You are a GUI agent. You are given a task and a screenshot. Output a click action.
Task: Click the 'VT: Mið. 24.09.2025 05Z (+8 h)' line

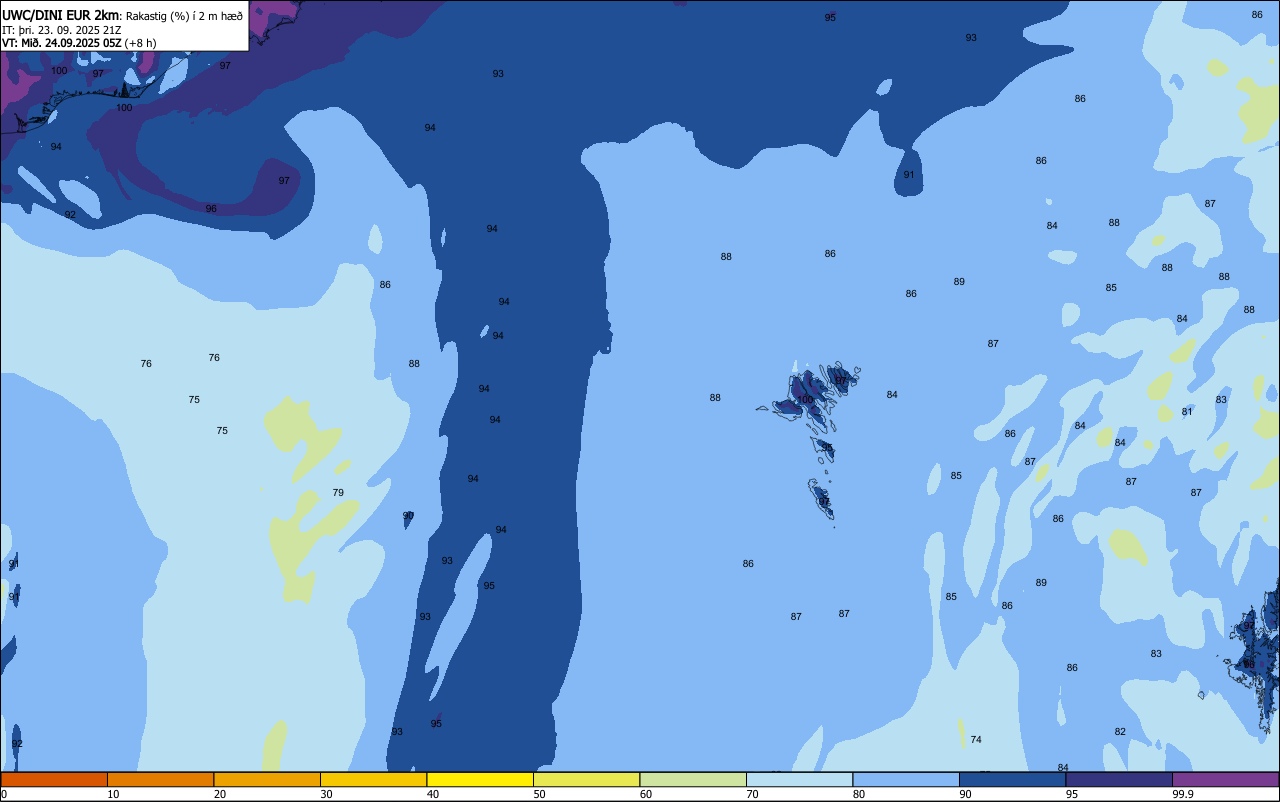80,43
